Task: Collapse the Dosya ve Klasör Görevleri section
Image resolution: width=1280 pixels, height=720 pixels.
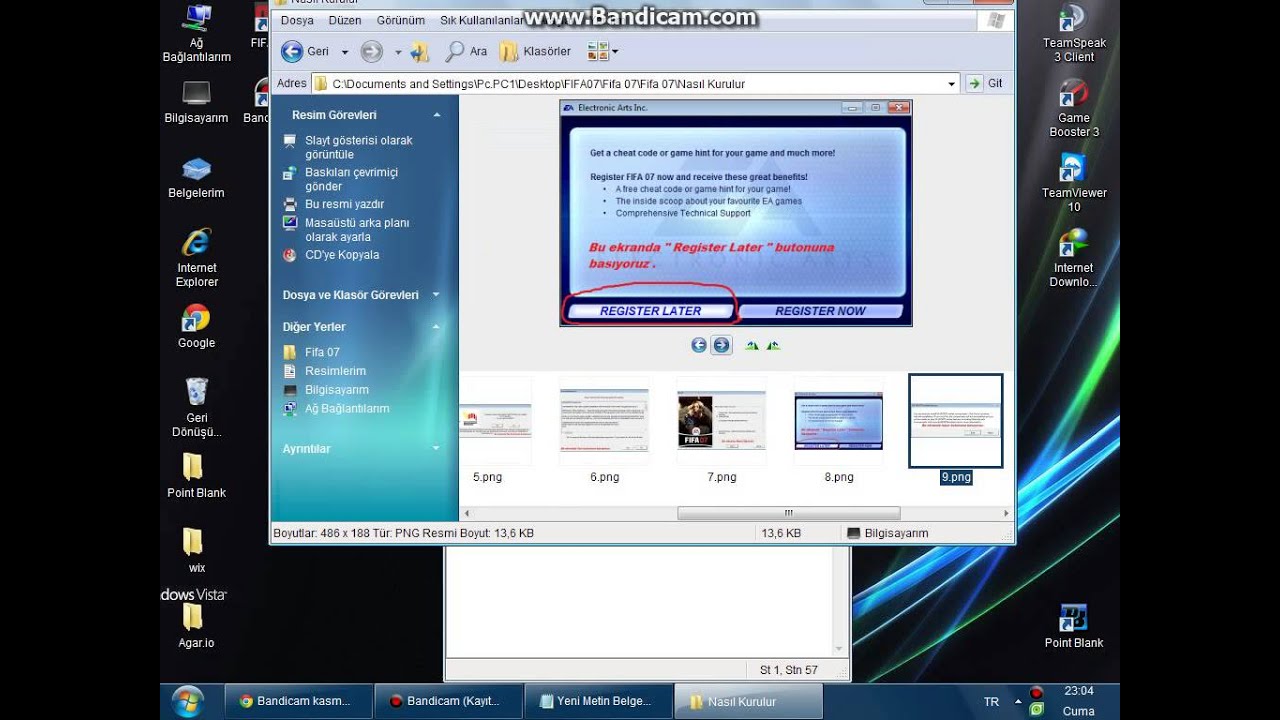Action: [x=436, y=295]
